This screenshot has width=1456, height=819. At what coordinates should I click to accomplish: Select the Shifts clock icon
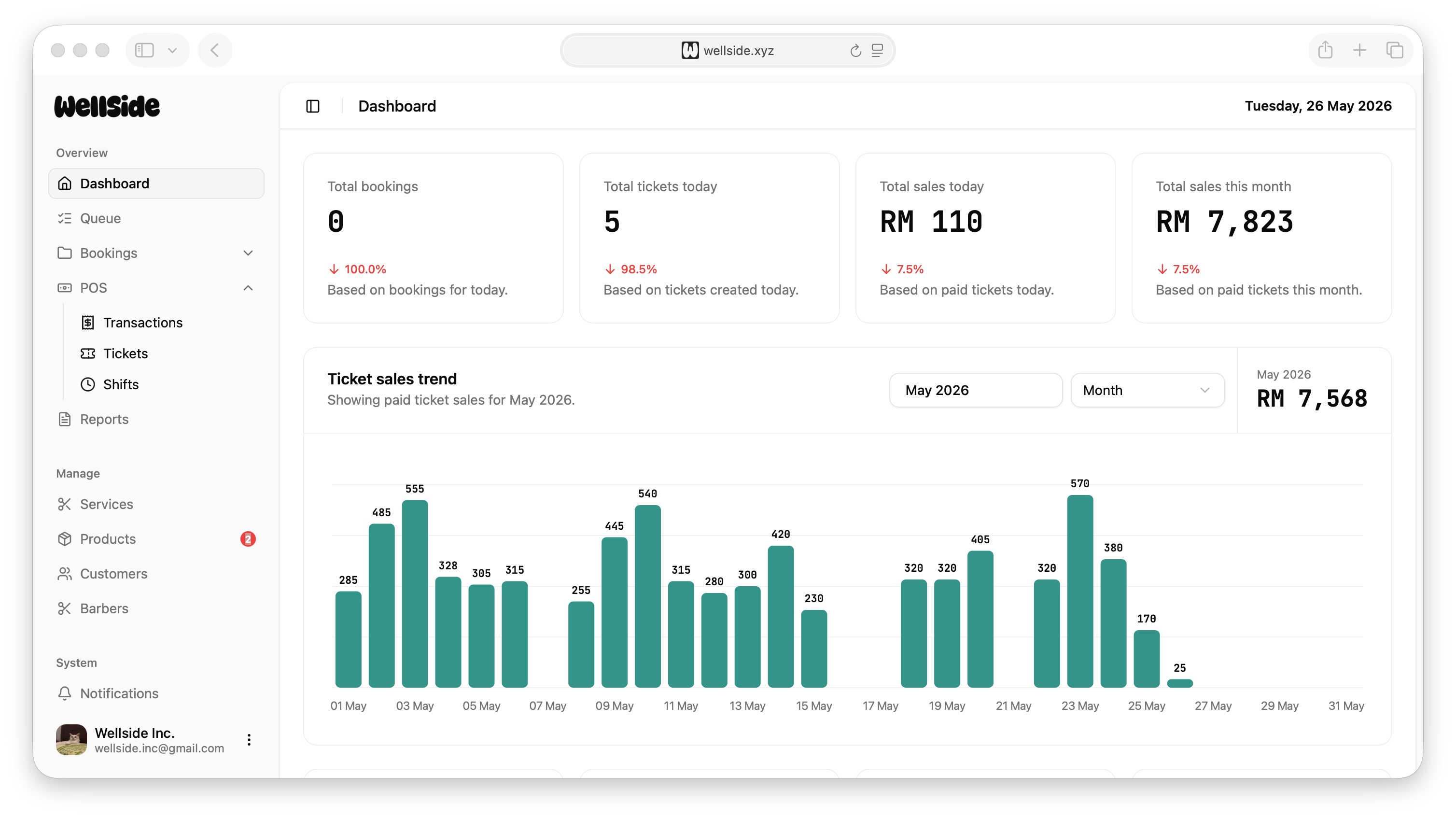coord(87,384)
